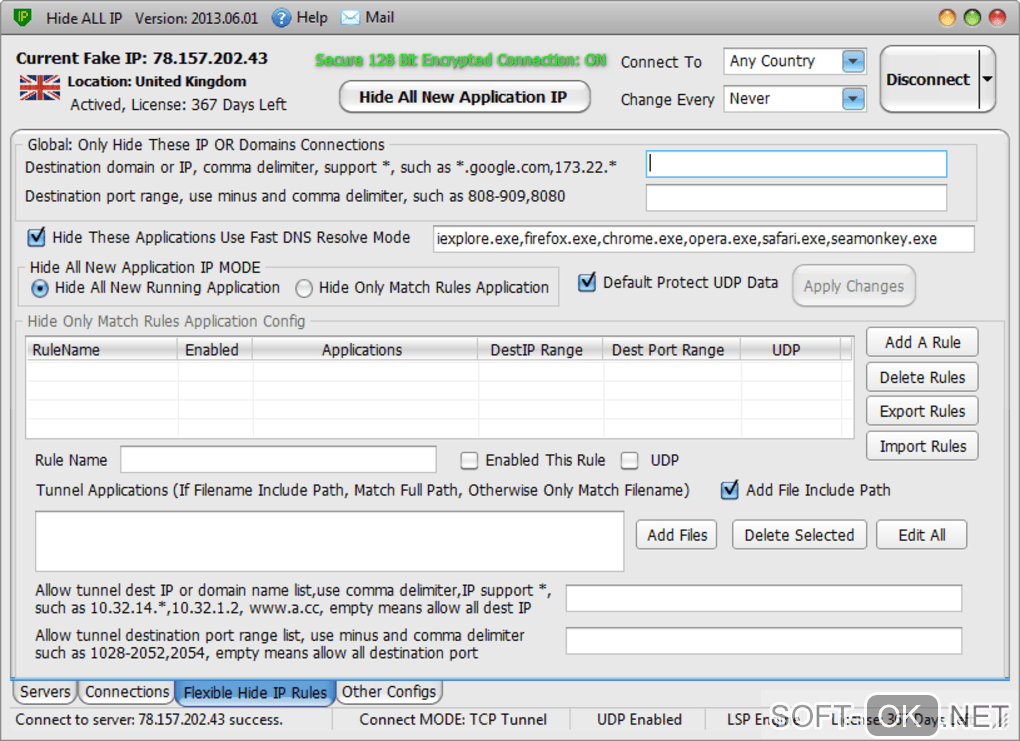Click the Export Rules button

(922, 411)
